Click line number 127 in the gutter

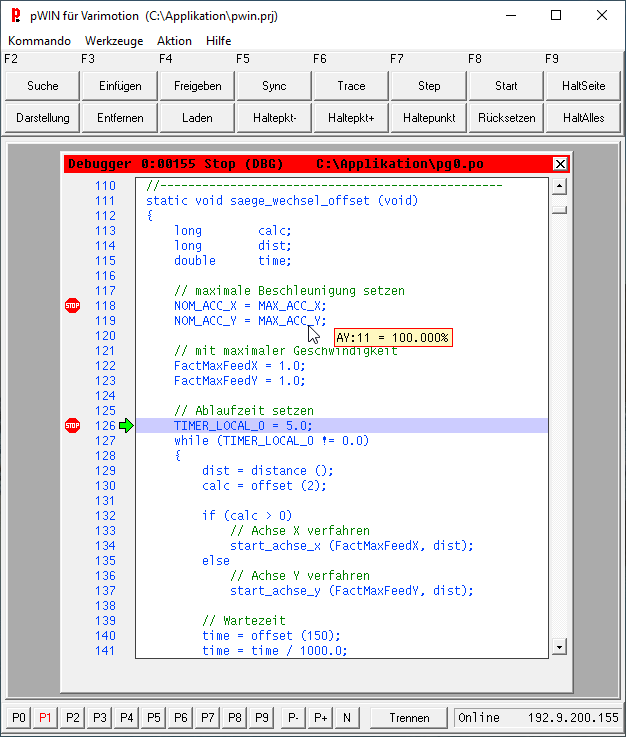tap(105, 441)
